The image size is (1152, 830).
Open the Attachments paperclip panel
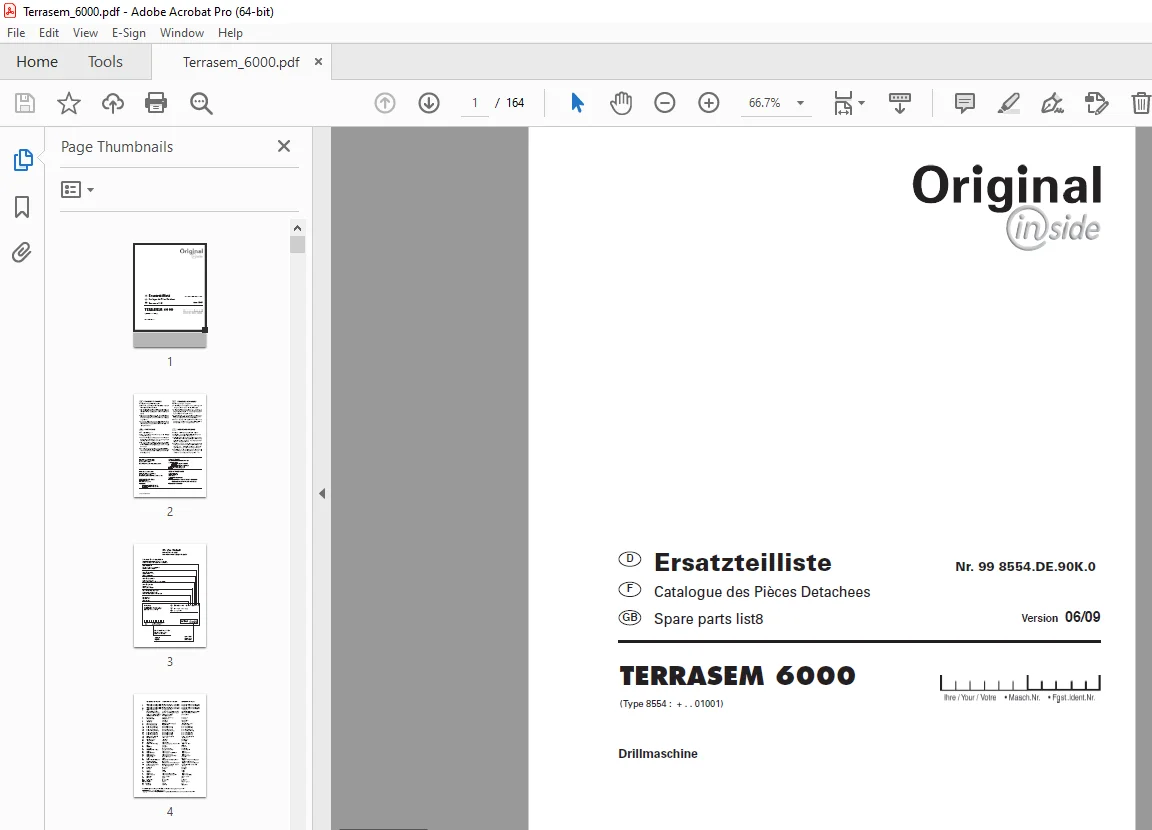(x=22, y=253)
